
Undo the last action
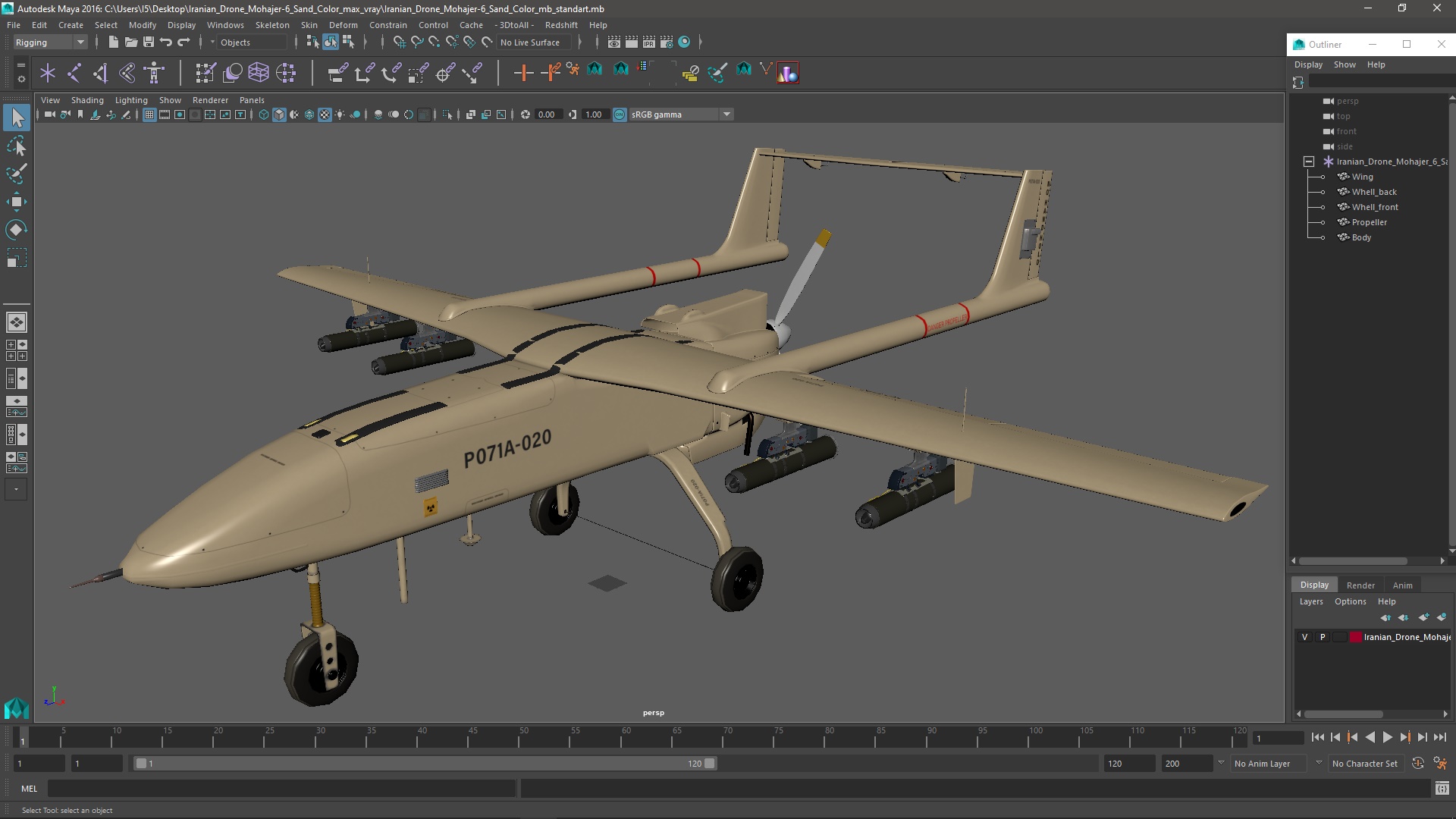[166, 42]
